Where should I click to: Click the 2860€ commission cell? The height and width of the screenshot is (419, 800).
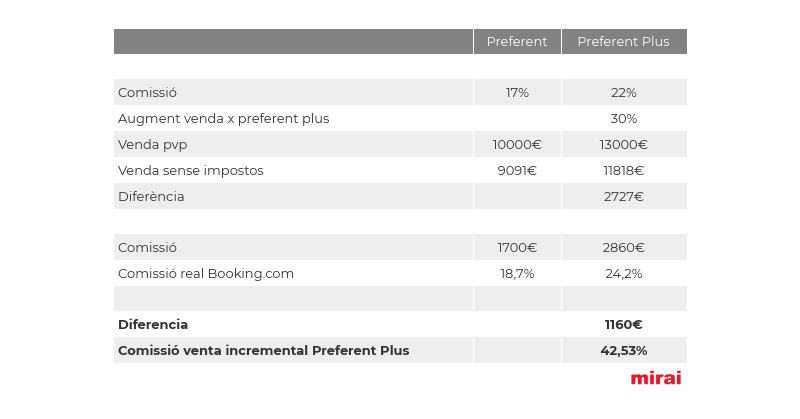[x=623, y=248]
